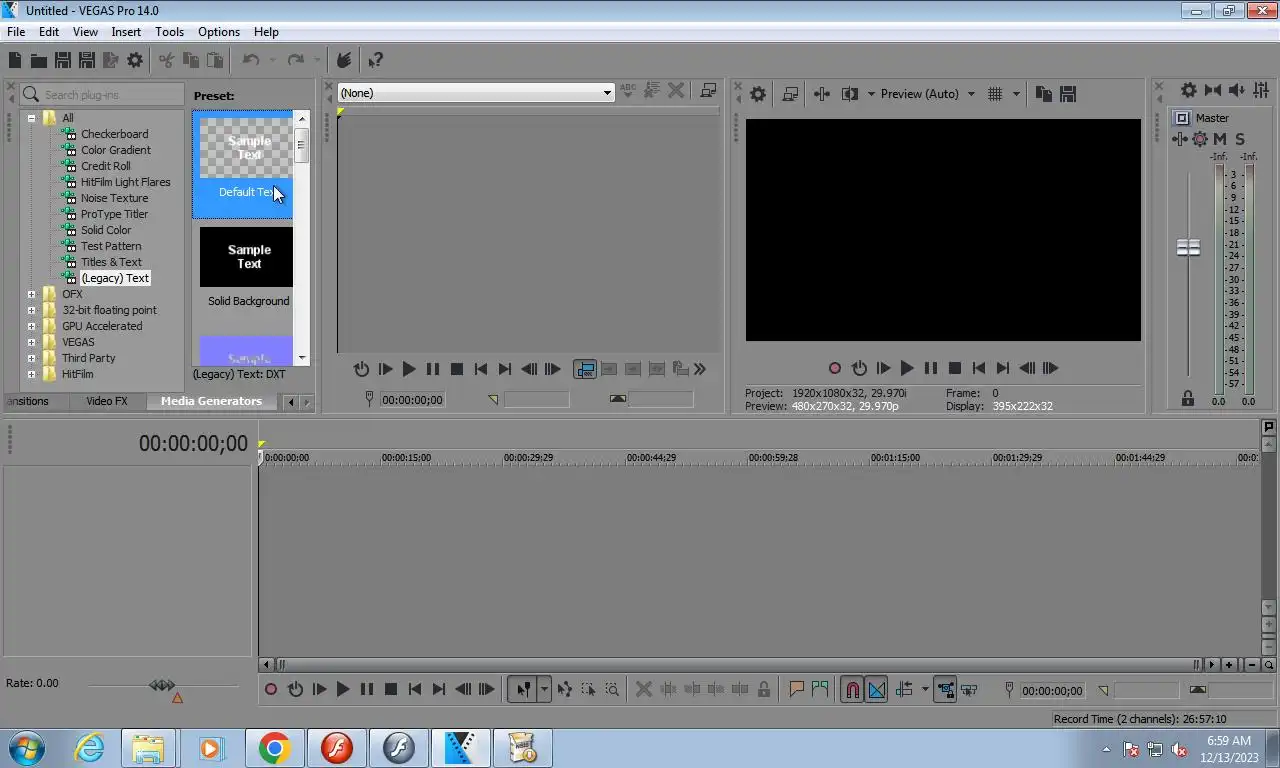Click the Search plug-ins field
The image size is (1280, 768).
(102, 95)
